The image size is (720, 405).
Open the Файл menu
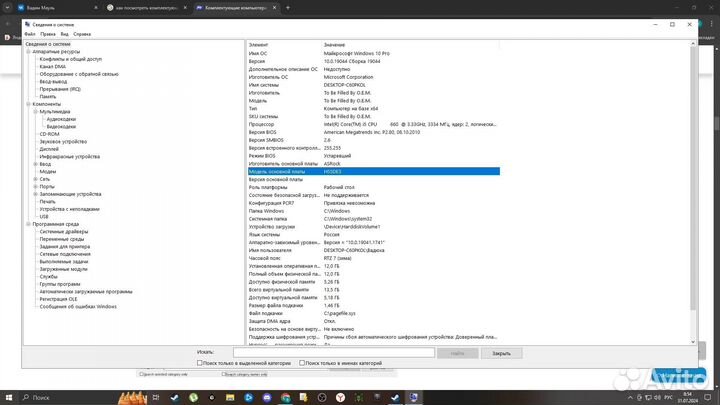(x=30, y=34)
